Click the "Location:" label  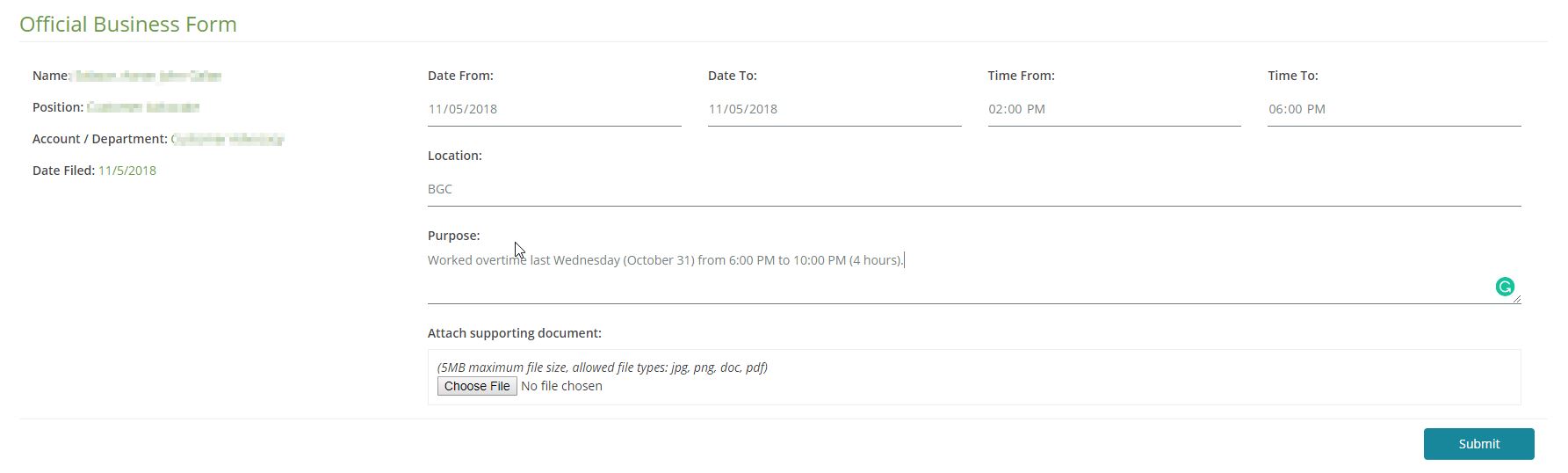pyautogui.click(x=454, y=156)
